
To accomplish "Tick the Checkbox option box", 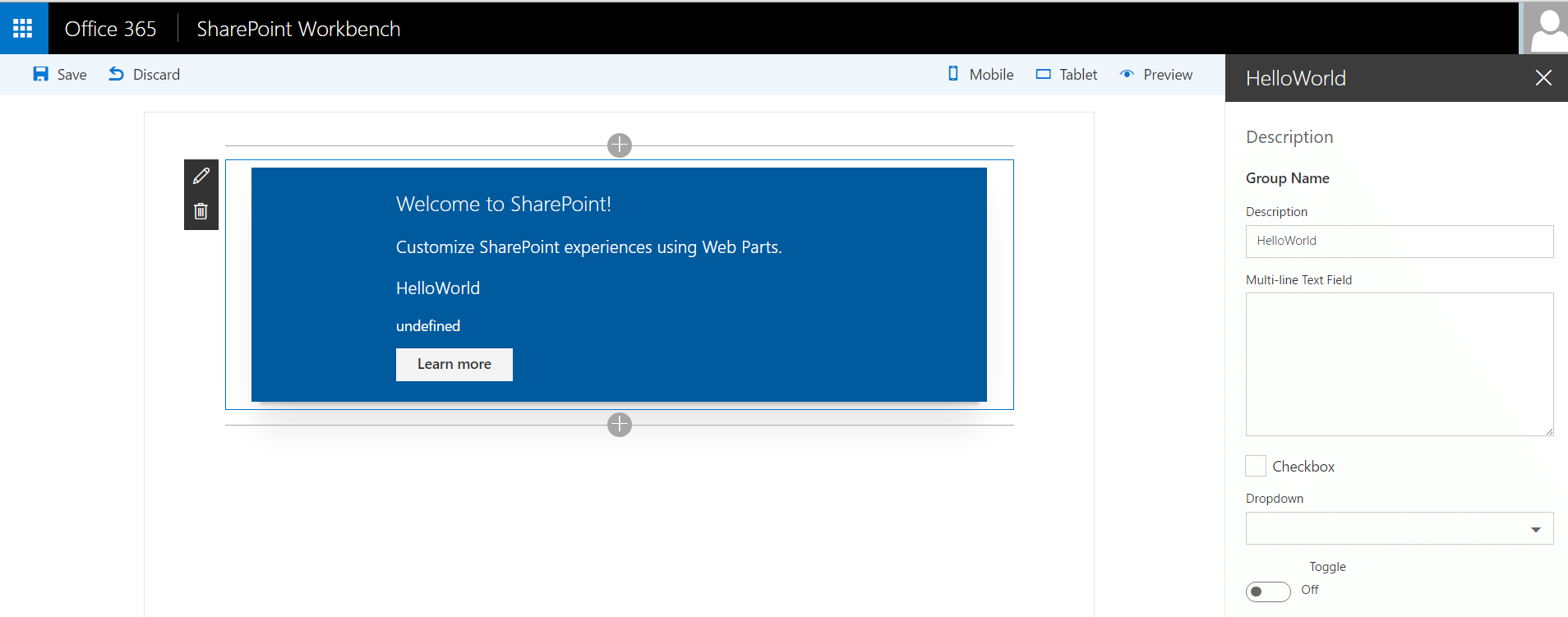I will 1256,466.
